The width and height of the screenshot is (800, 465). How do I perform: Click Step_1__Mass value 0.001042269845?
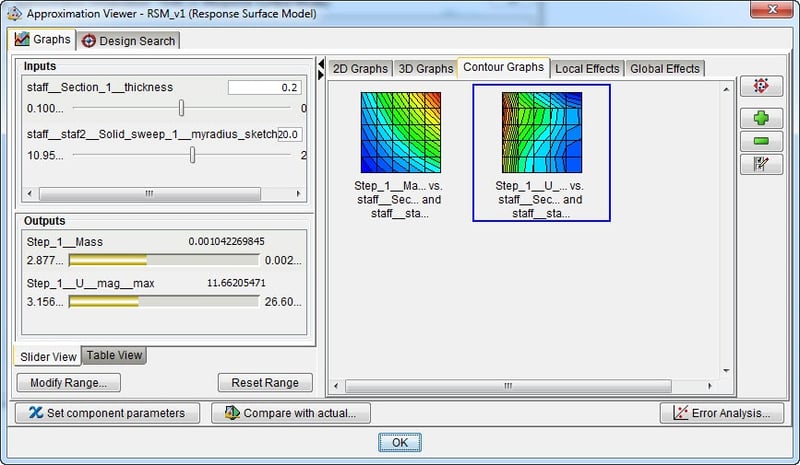[x=227, y=241]
